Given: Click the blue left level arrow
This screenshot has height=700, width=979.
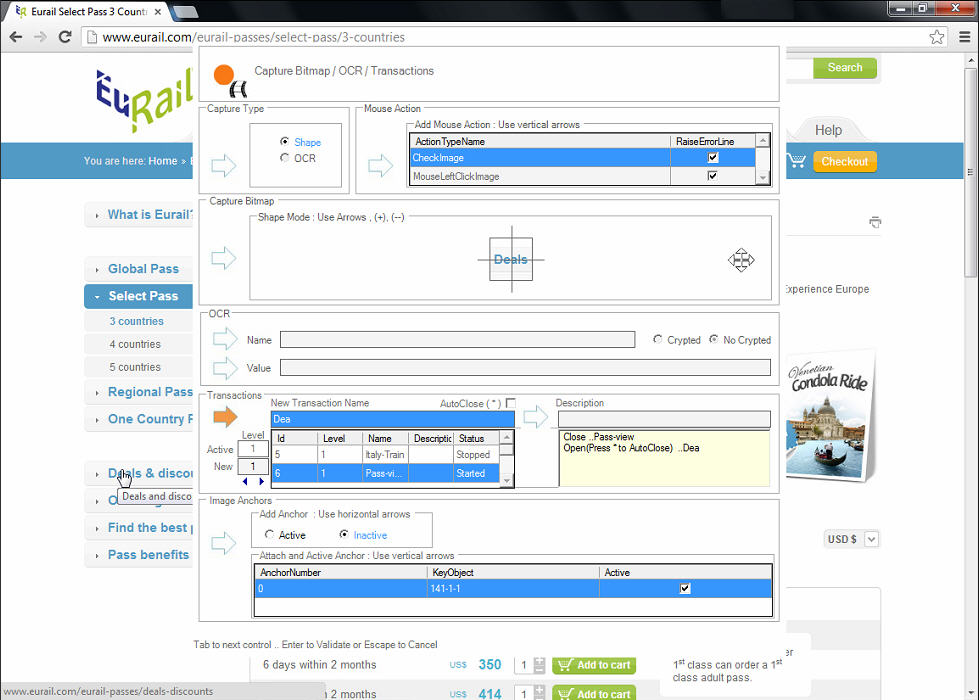Looking at the screenshot, I should (x=245, y=481).
